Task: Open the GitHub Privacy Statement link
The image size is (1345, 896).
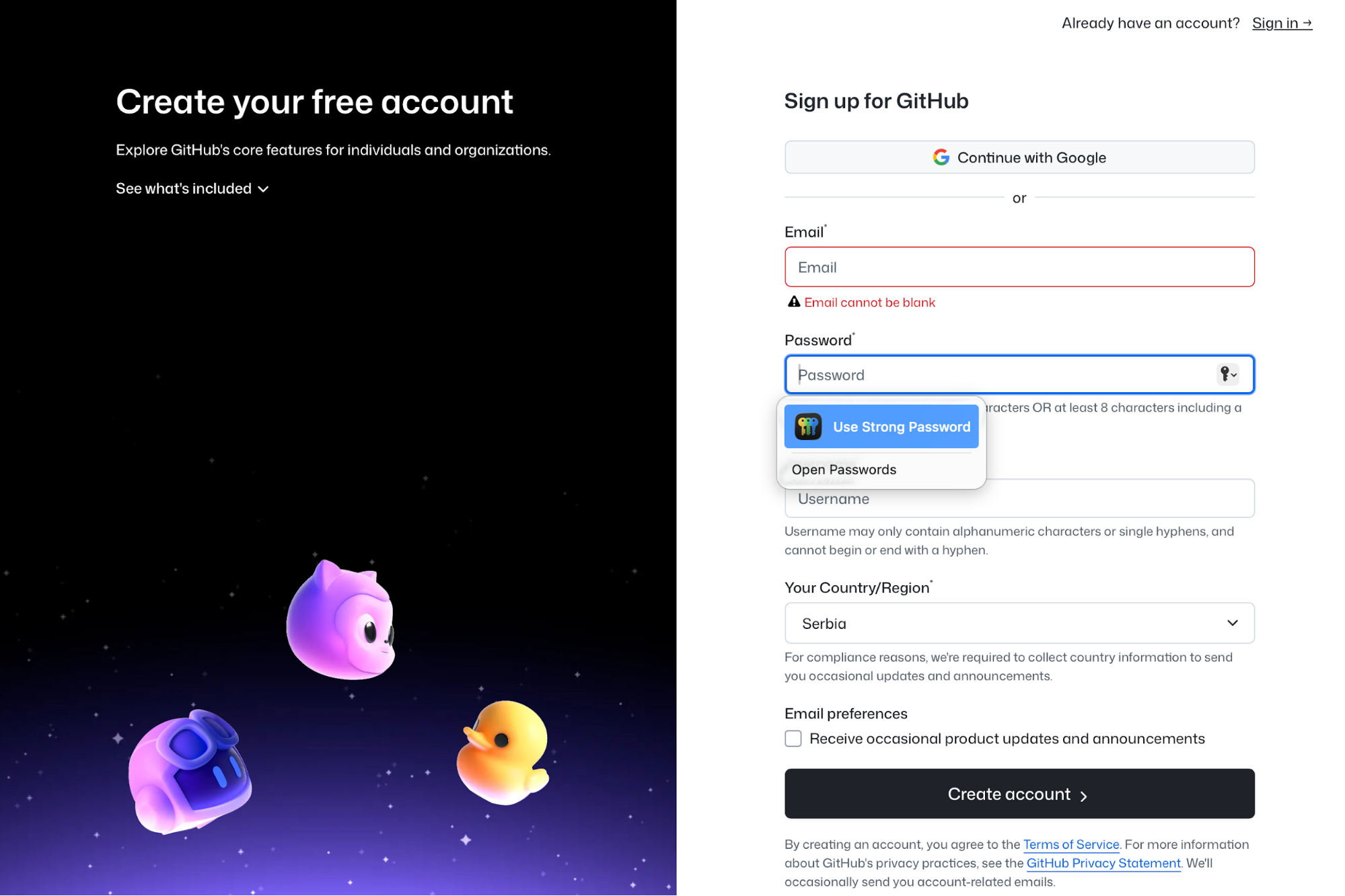Action: point(1103,863)
